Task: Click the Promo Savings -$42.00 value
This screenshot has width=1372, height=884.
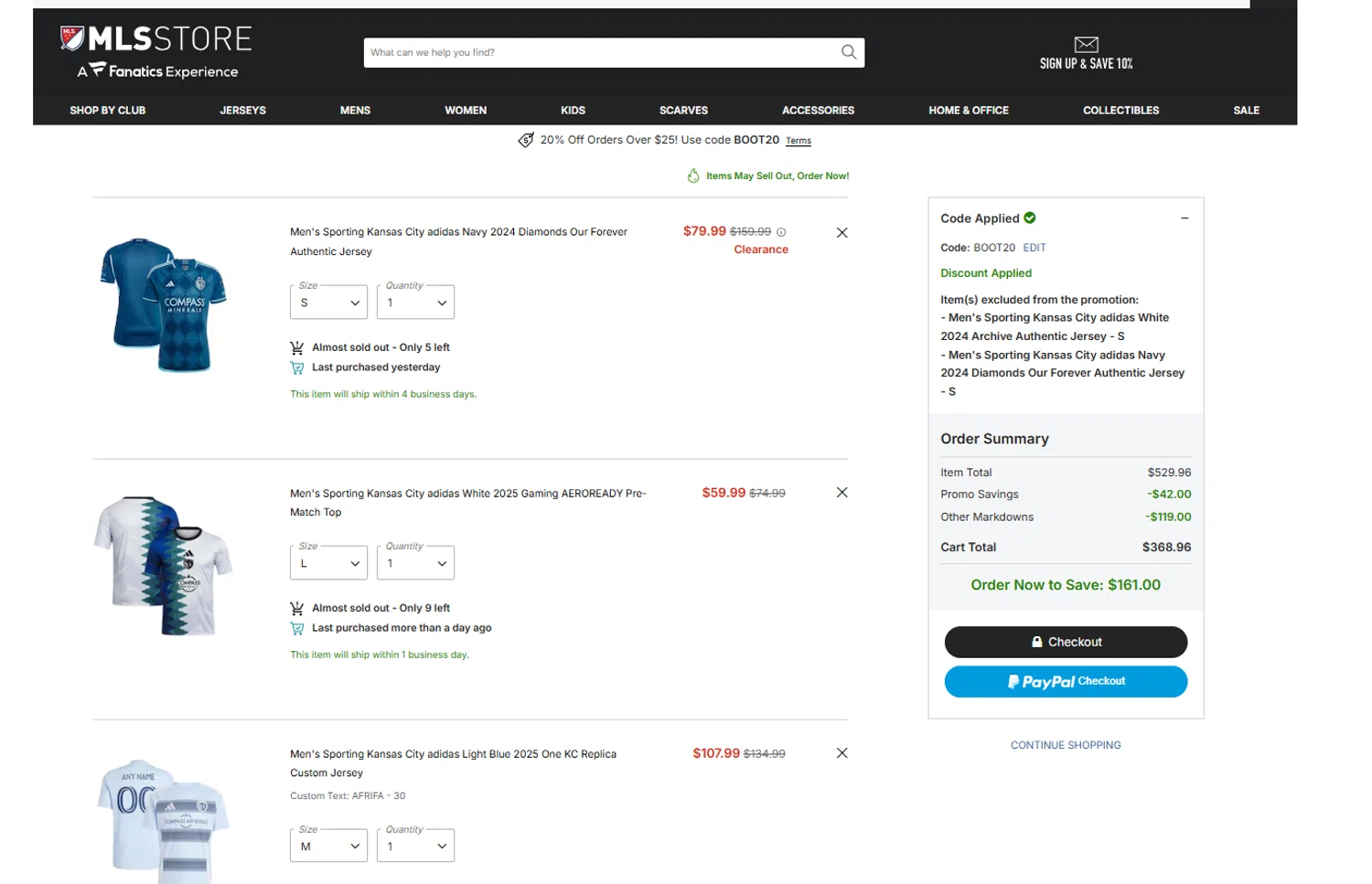Action: [x=1169, y=495]
